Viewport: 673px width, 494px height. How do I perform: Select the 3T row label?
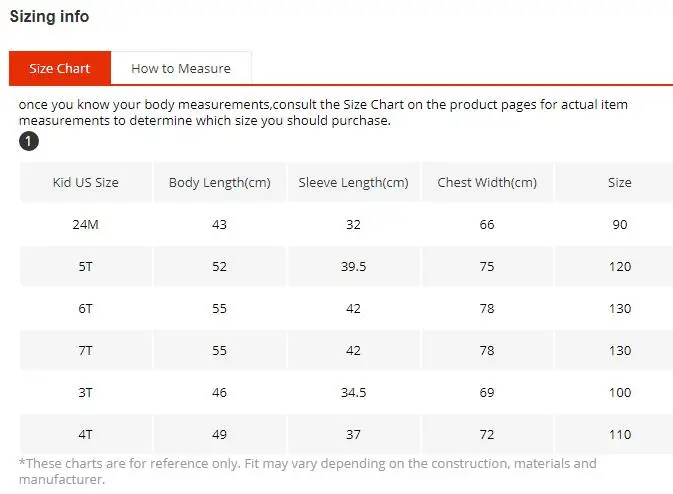86,392
